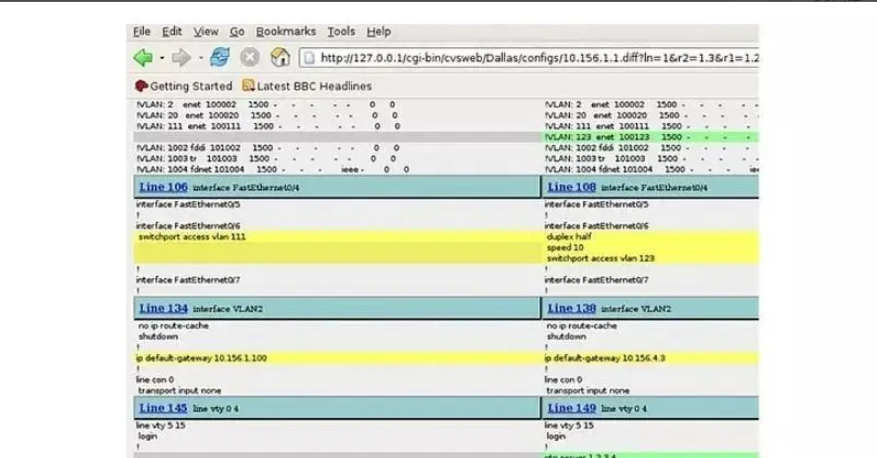This screenshot has width=877, height=458.
Task: Open the Tools menu
Action: coord(341,32)
